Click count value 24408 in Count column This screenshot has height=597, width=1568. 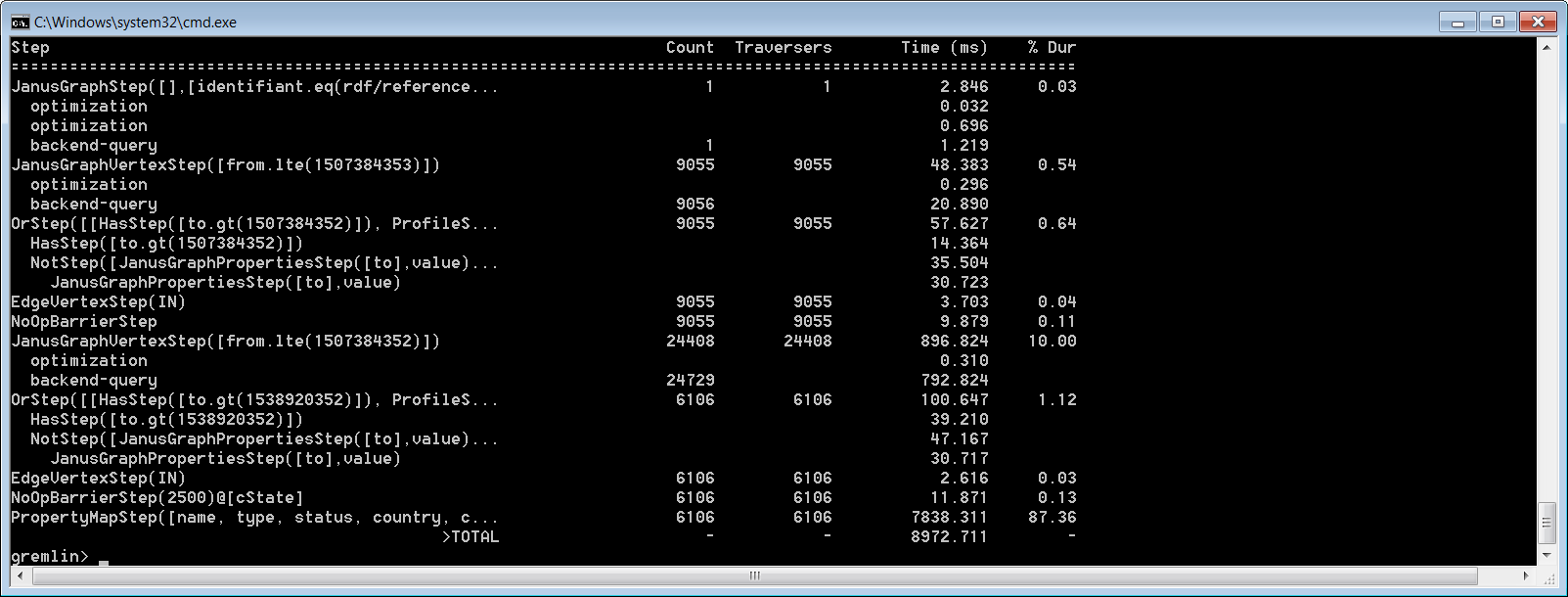[x=691, y=341]
